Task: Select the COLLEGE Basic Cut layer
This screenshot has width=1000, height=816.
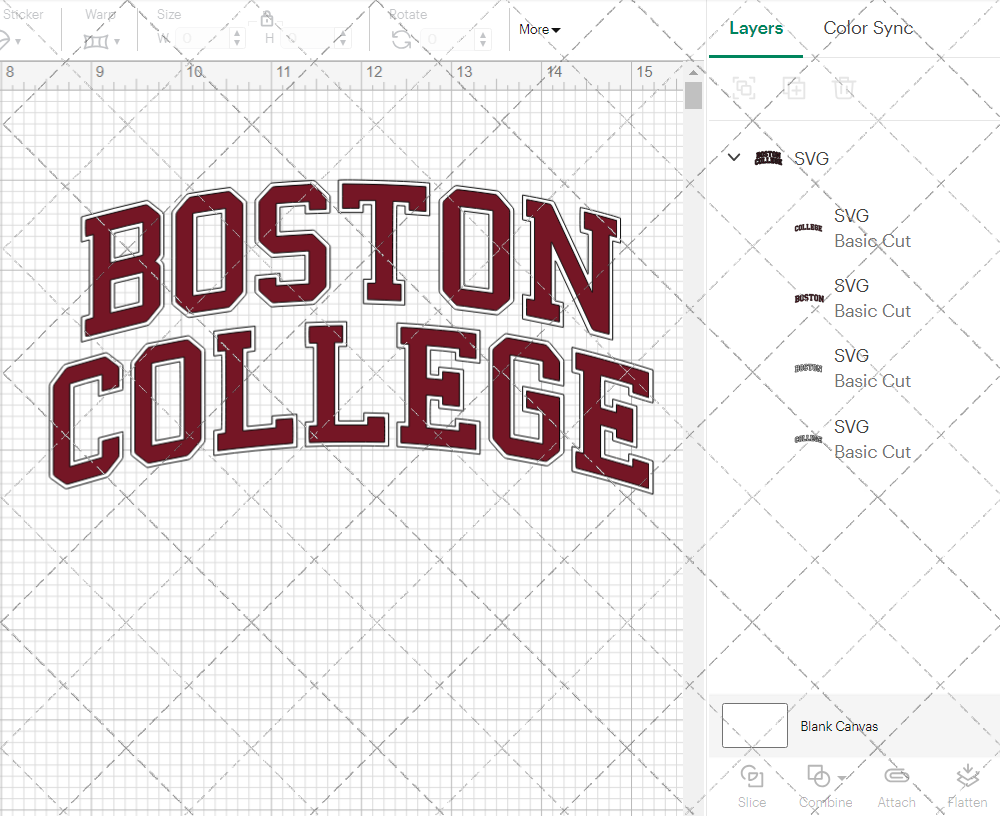Action: [x=860, y=228]
